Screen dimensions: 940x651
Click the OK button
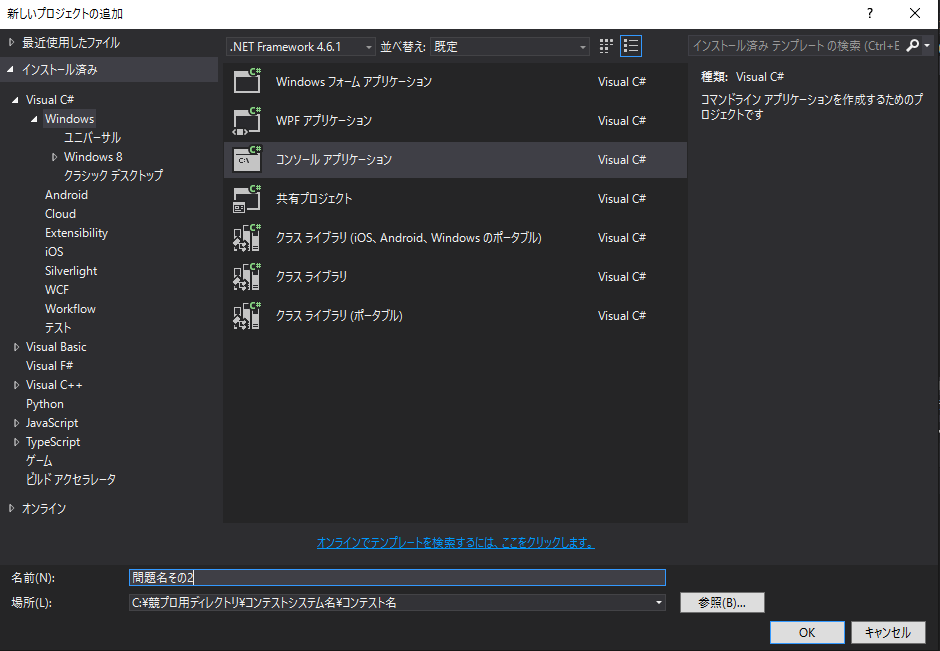click(807, 632)
